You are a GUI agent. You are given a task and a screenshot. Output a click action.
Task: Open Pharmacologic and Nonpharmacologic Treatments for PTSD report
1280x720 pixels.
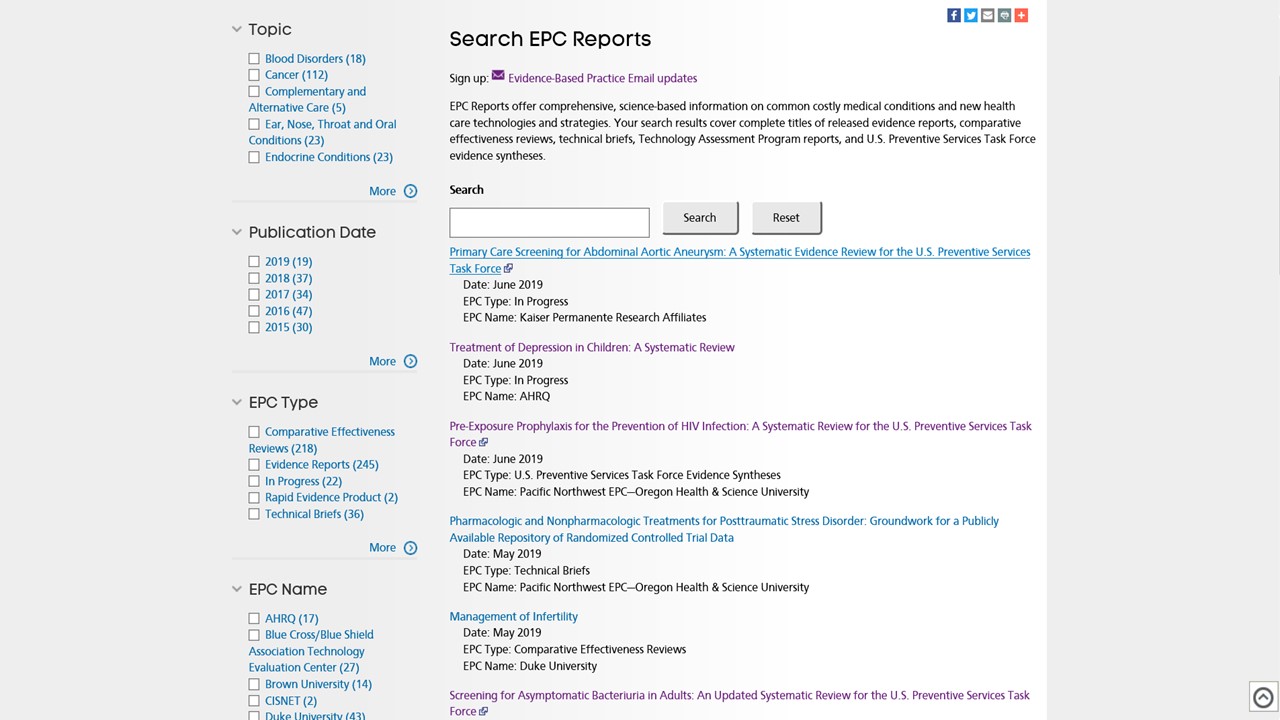[x=724, y=529]
